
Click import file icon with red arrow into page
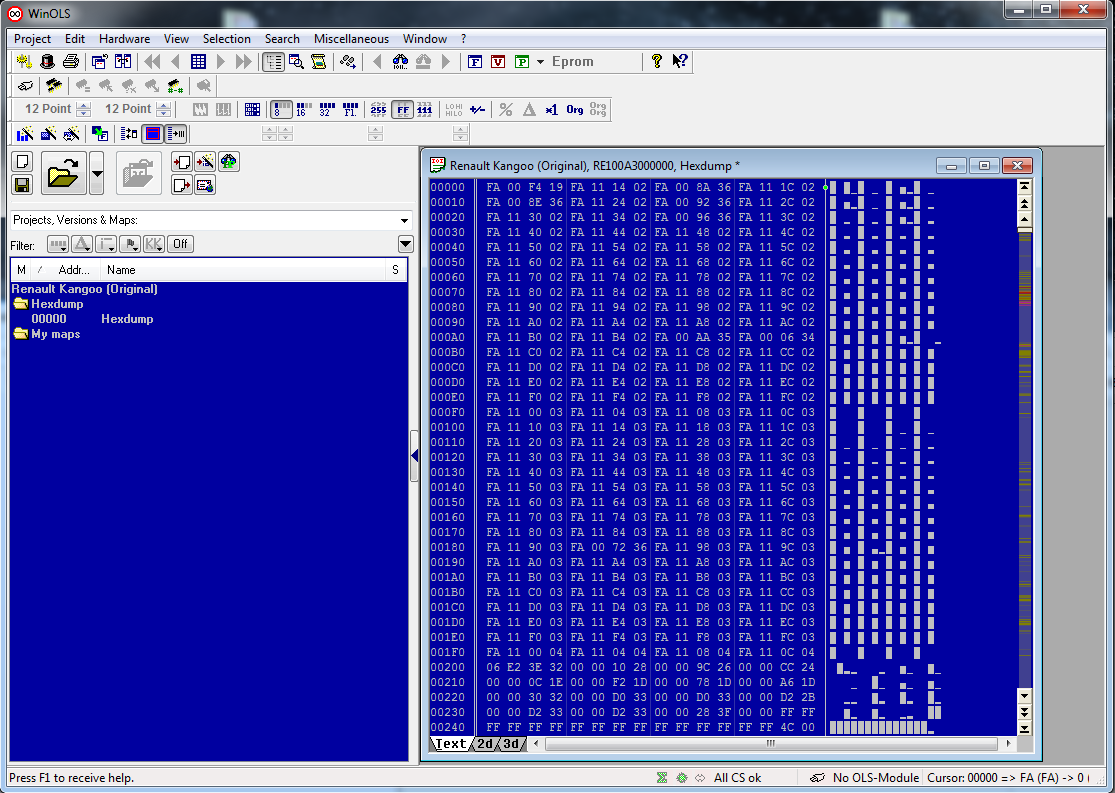[x=182, y=161]
